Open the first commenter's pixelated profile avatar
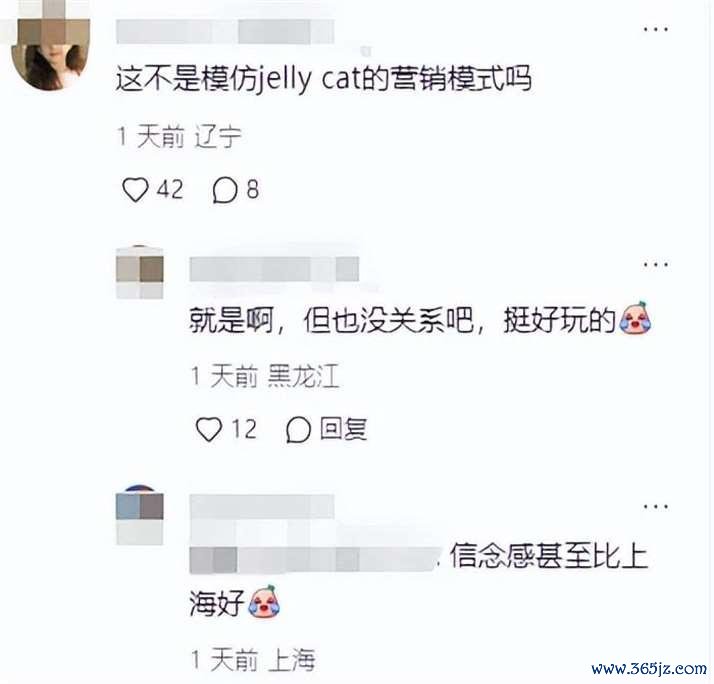Screen dimensions: 714x684 50,48
